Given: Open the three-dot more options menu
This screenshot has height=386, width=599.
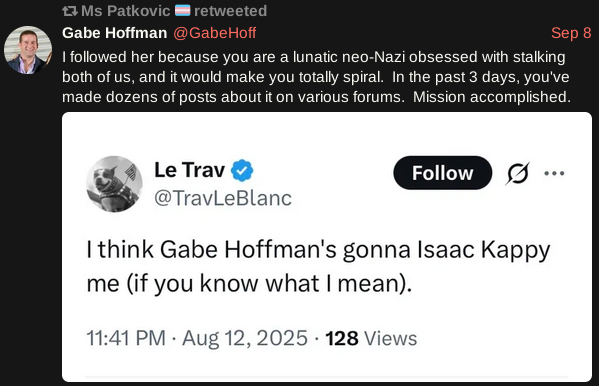Looking at the screenshot, I should [554, 173].
